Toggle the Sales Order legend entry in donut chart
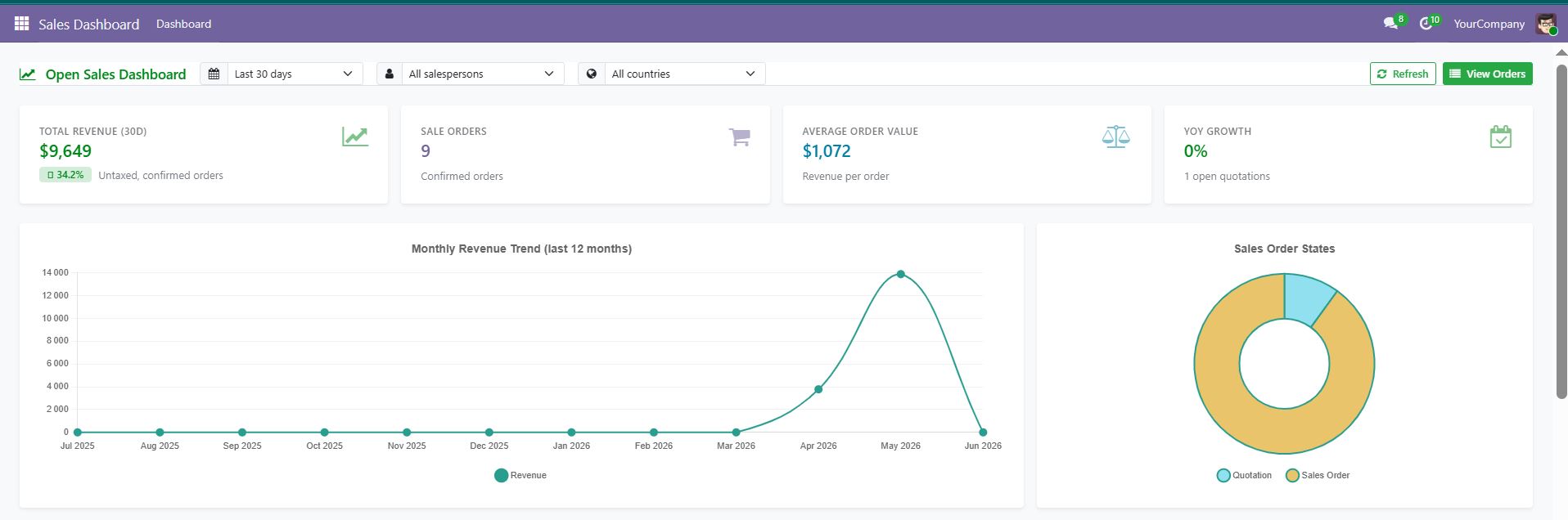Screen dimensions: 1568x520 click(1318, 475)
